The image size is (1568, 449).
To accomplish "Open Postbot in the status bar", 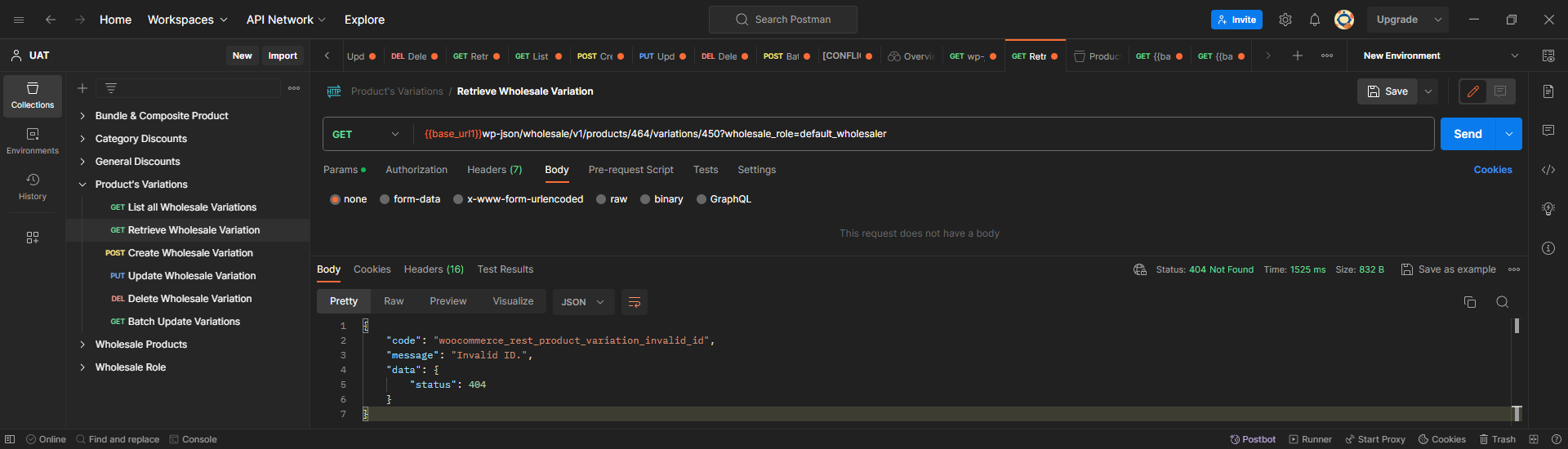I will click(1253, 439).
